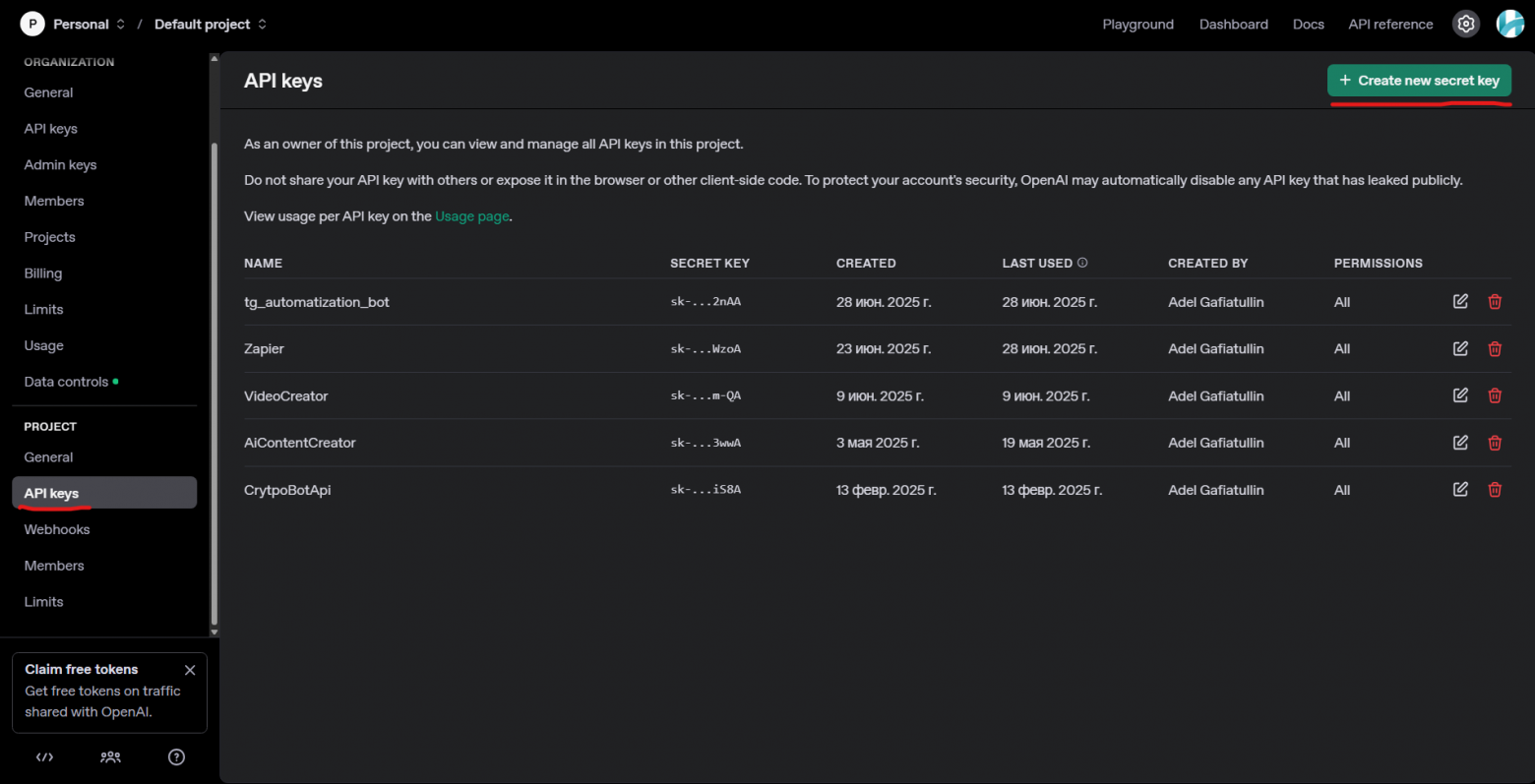Open settings via the gear icon
Screen dimensions: 1535x784
(x=1466, y=24)
